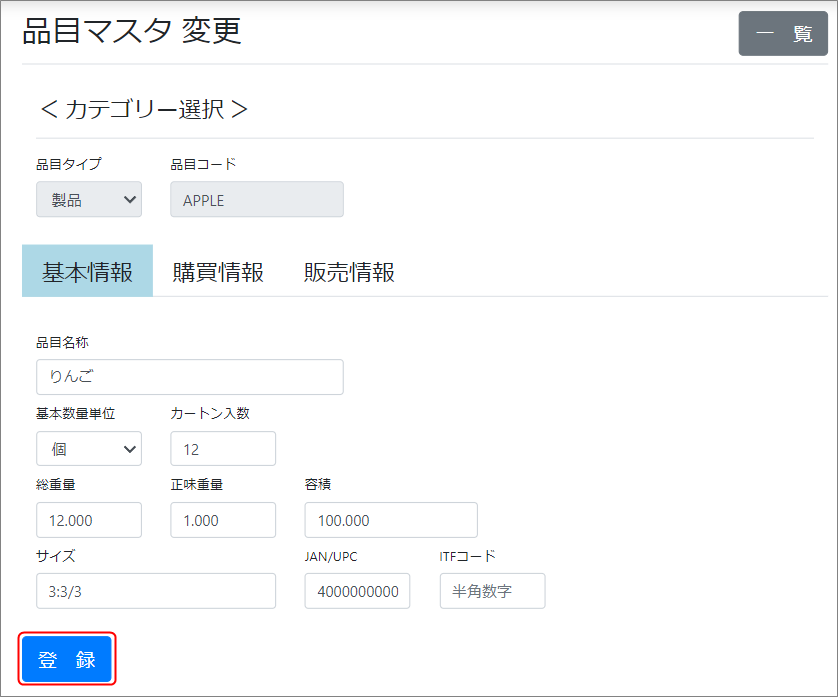Viewport: 838px width, 697px height.
Task: Select the 販売情報 tab
Action: point(349,272)
